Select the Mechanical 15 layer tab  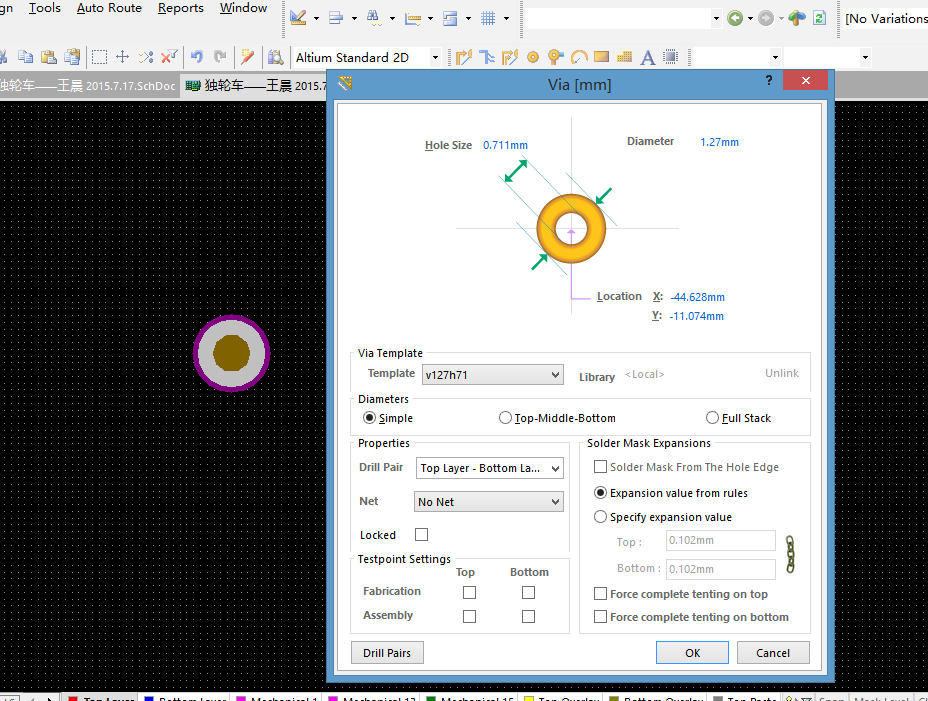coord(470,699)
